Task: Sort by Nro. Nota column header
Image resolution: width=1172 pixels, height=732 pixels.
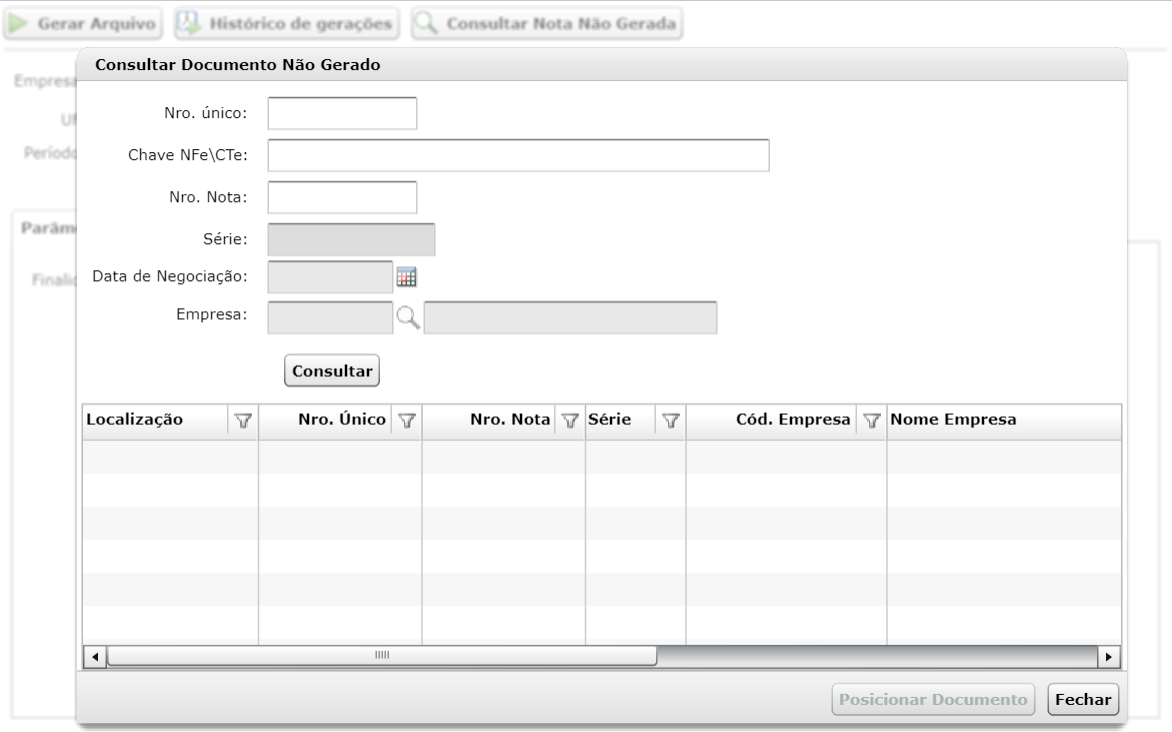Action: click(x=510, y=419)
